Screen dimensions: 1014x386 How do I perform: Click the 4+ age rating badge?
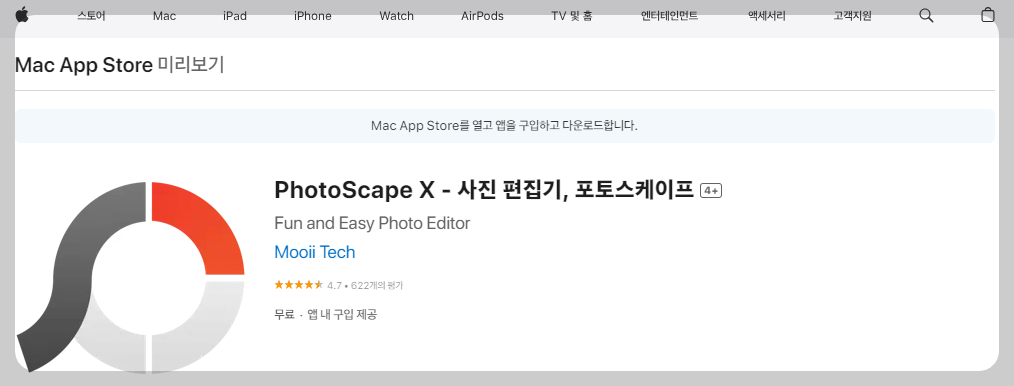(711, 191)
